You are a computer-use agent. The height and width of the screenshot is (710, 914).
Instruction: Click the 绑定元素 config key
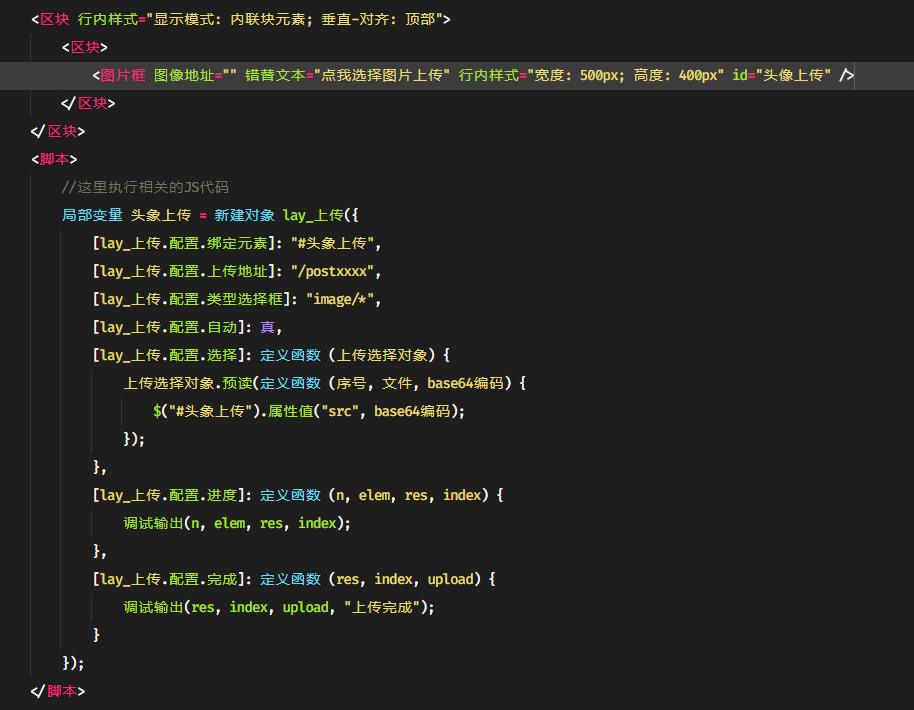point(237,244)
